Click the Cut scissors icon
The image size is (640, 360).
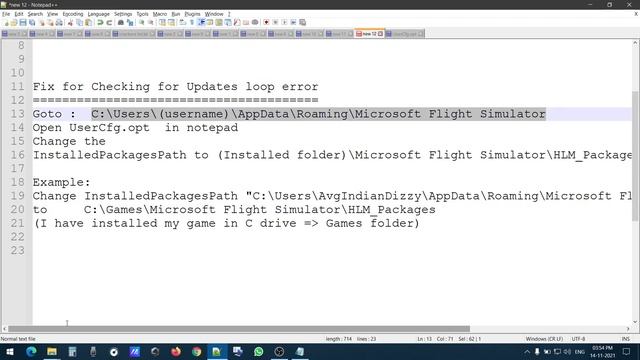point(70,22)
